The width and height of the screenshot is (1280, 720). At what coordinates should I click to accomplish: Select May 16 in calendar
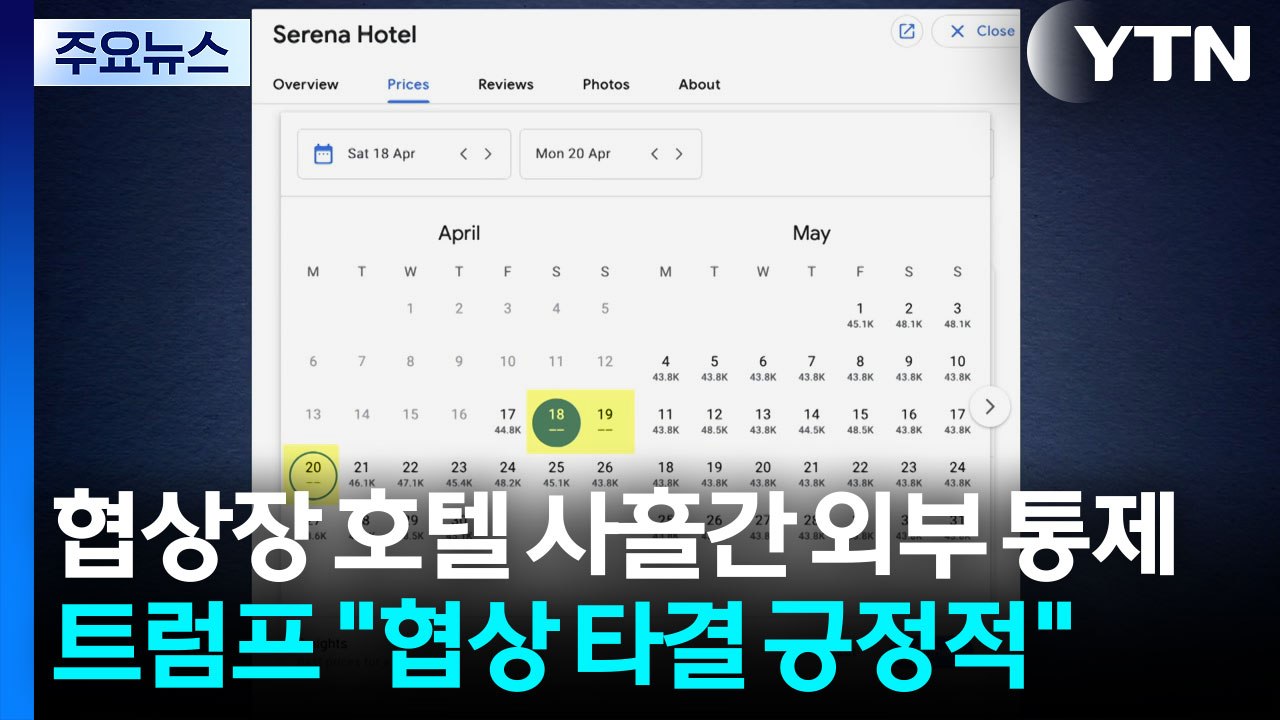[x=909, y=420]
